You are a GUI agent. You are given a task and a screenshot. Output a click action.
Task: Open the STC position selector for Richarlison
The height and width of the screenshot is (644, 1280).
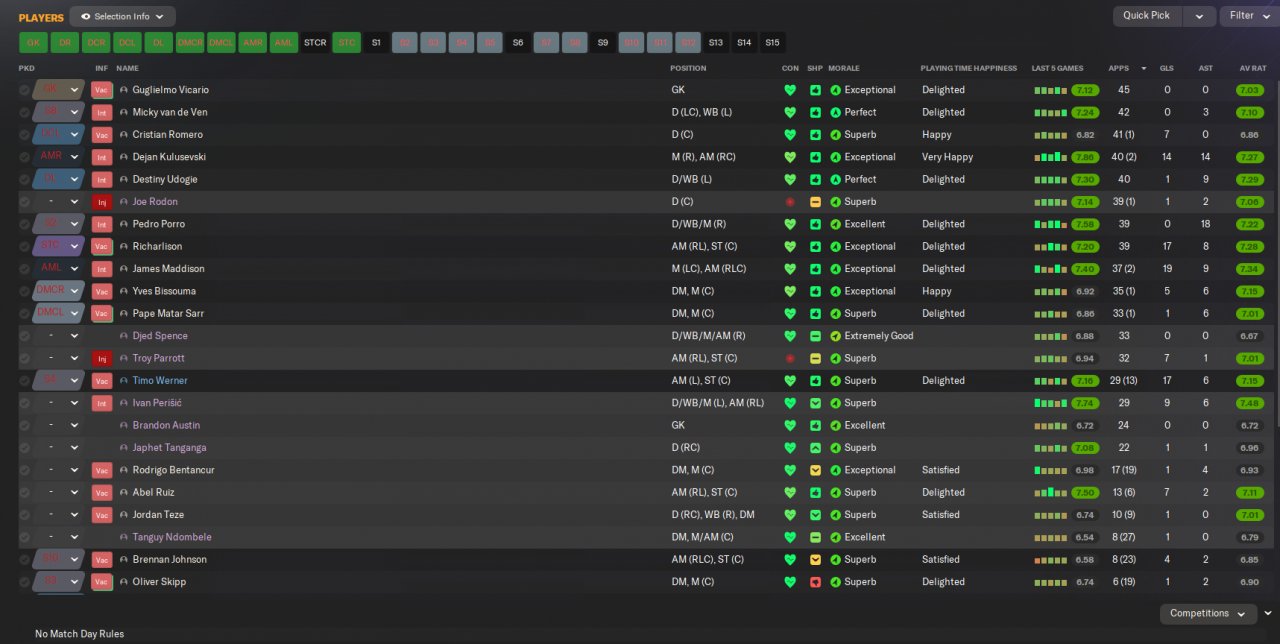[58, 246]
